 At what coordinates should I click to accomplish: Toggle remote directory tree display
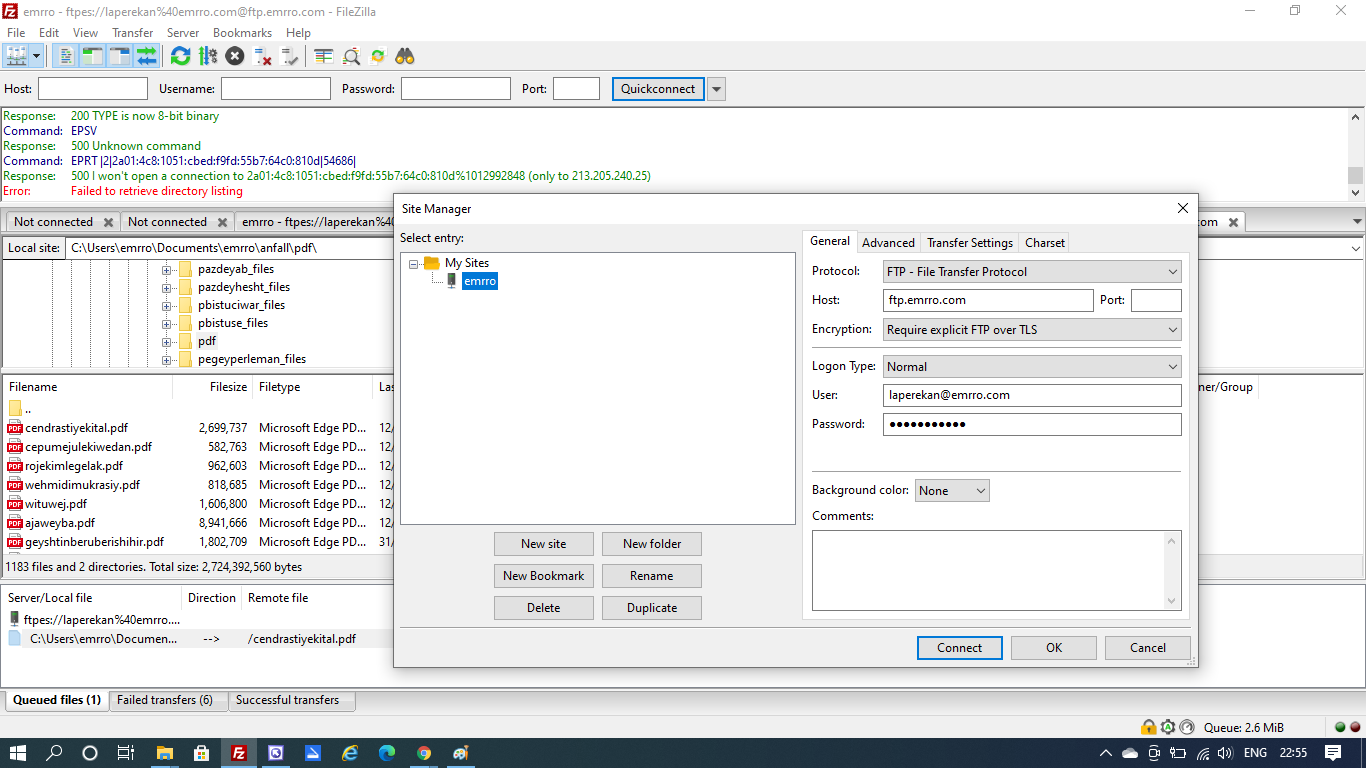pyautogui.click(x=119, y=56)
